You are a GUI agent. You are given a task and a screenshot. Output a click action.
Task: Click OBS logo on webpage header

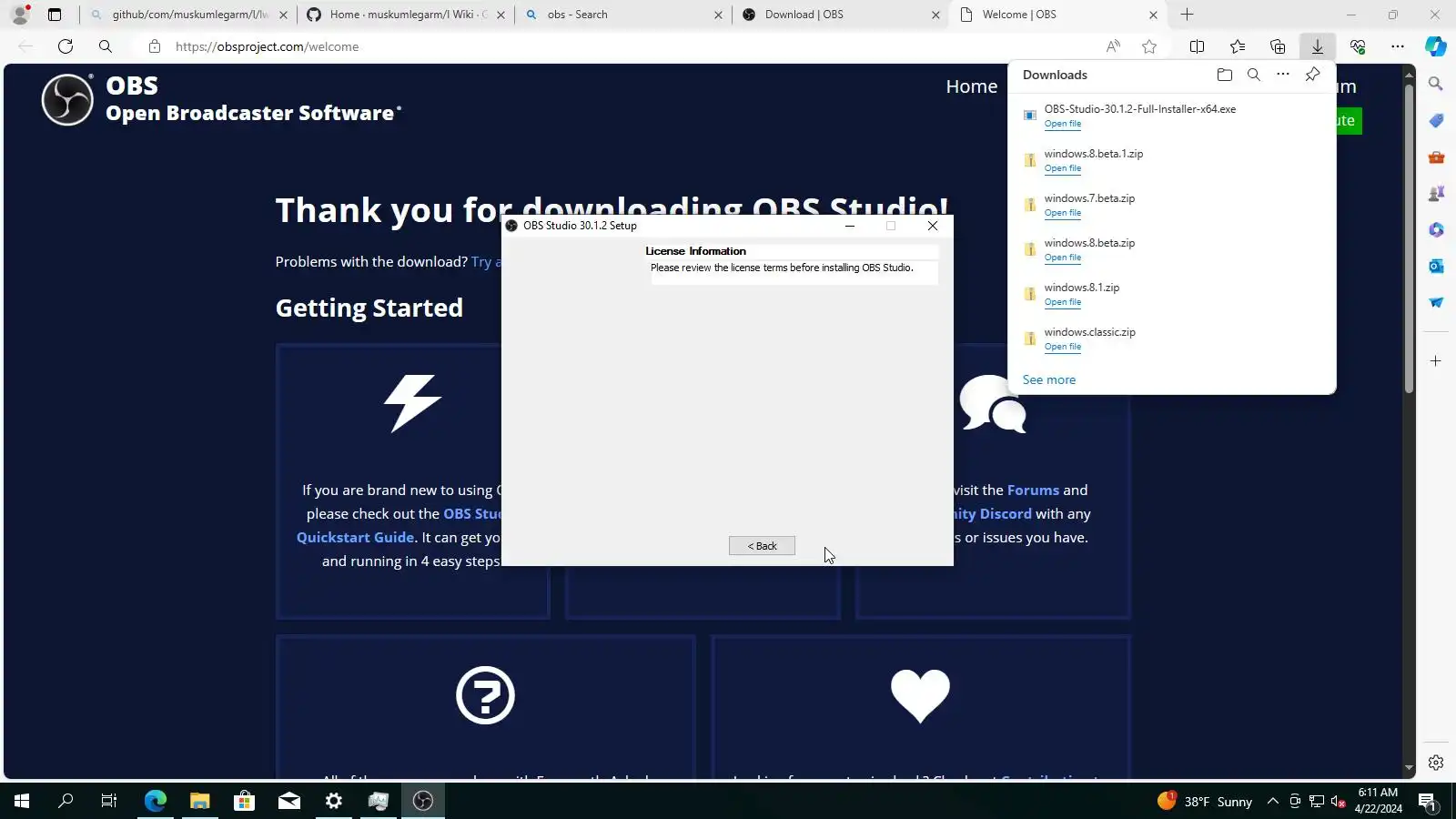pos(67,99)
